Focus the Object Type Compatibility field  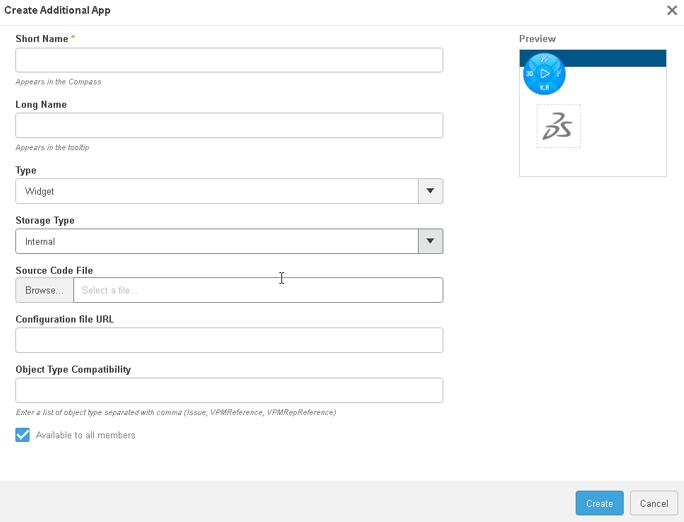click(229, 390)
